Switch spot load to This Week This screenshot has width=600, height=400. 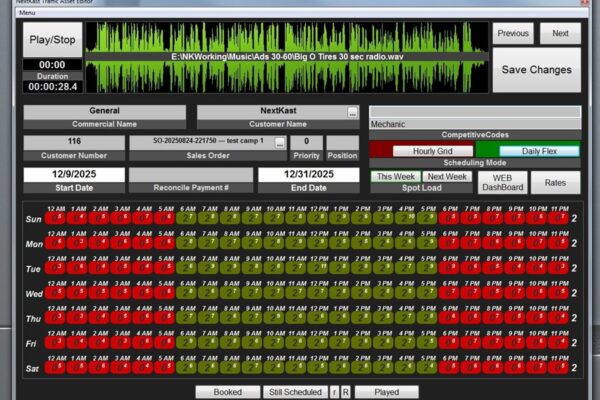pyautogui.click(x=394, y=177)
